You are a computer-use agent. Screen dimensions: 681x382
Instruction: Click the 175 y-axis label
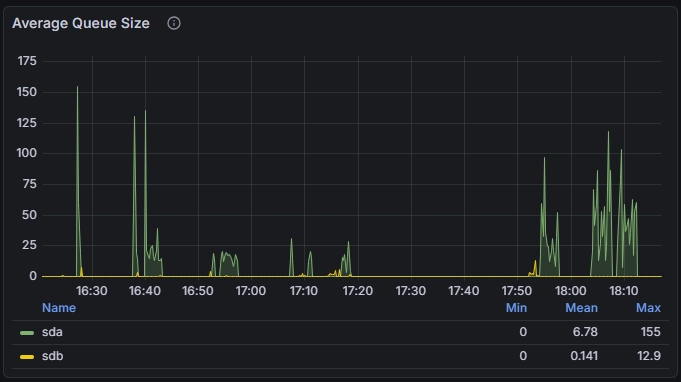pos(27,61)
